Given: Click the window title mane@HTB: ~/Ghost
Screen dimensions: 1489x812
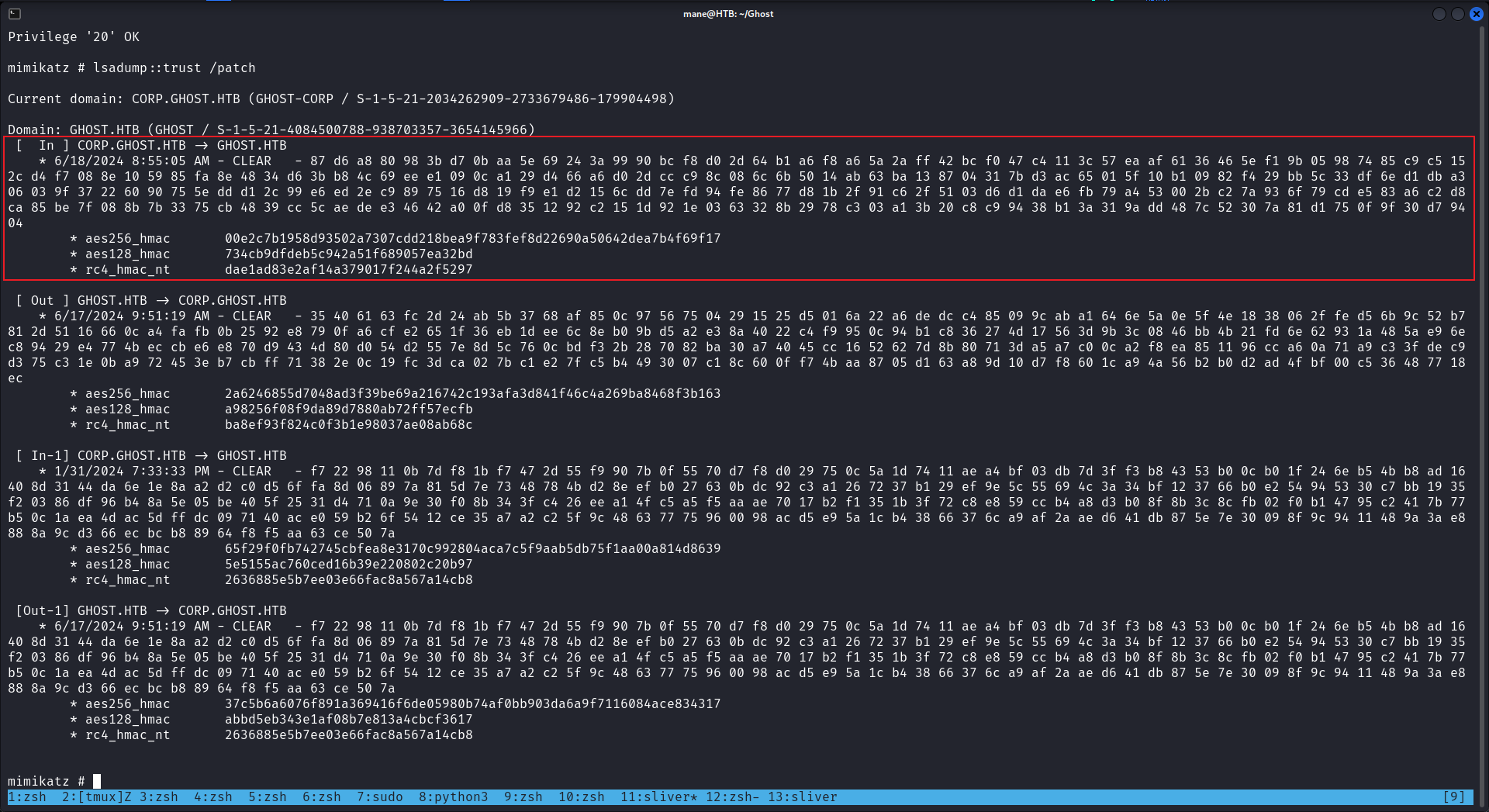Looking at the screenshot, I should 728,13.
